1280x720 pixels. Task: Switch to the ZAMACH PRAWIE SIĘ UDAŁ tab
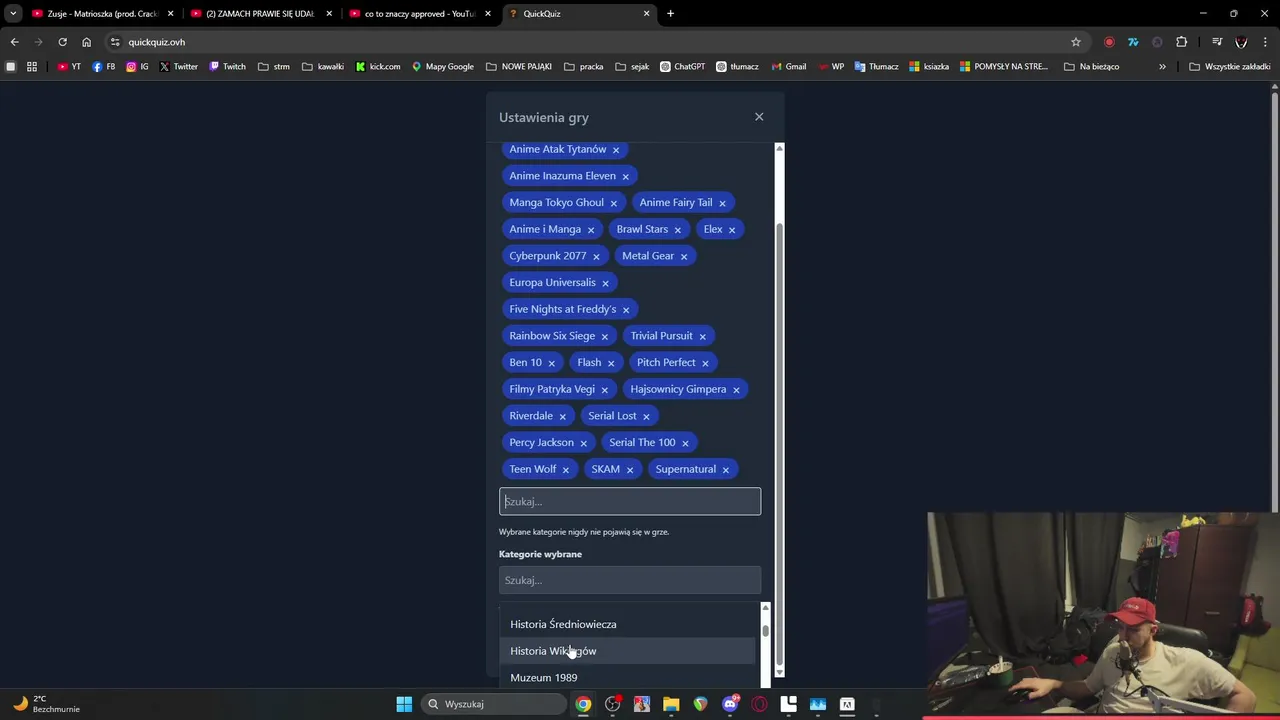260,14
